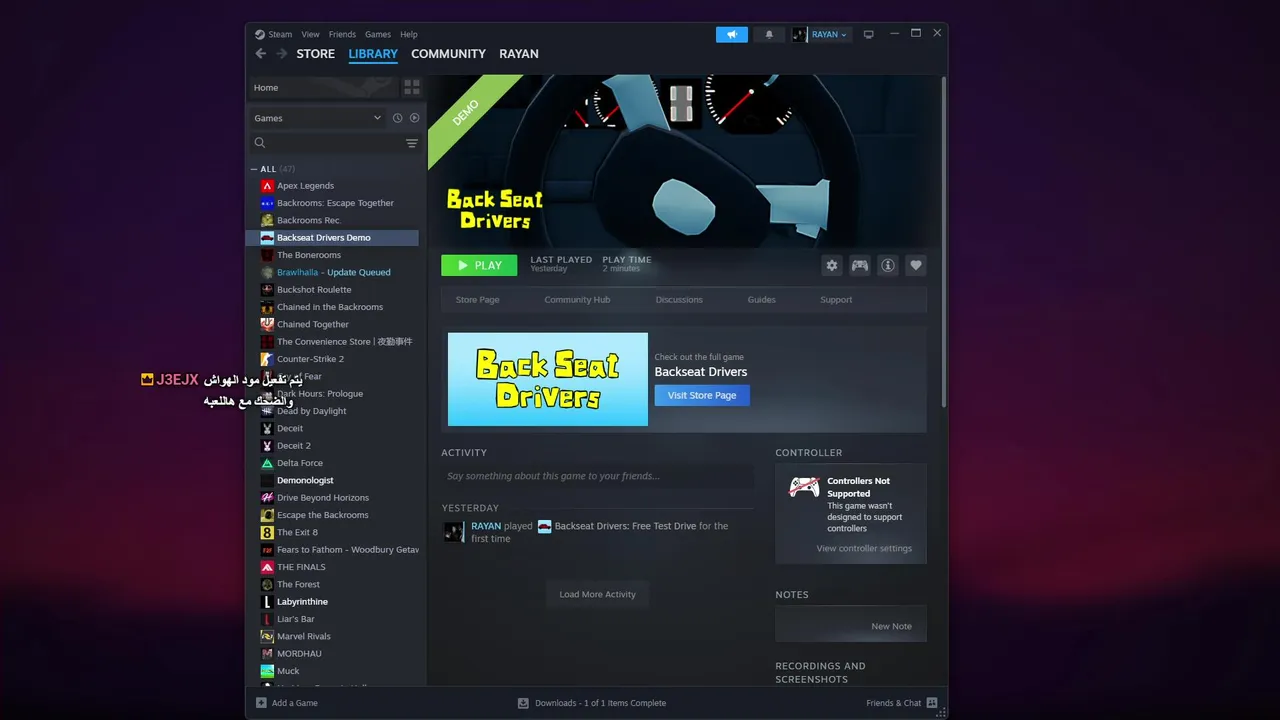Open the RAYAN profile tab
The image size is (1280, 720).
(x=519, y=54)
